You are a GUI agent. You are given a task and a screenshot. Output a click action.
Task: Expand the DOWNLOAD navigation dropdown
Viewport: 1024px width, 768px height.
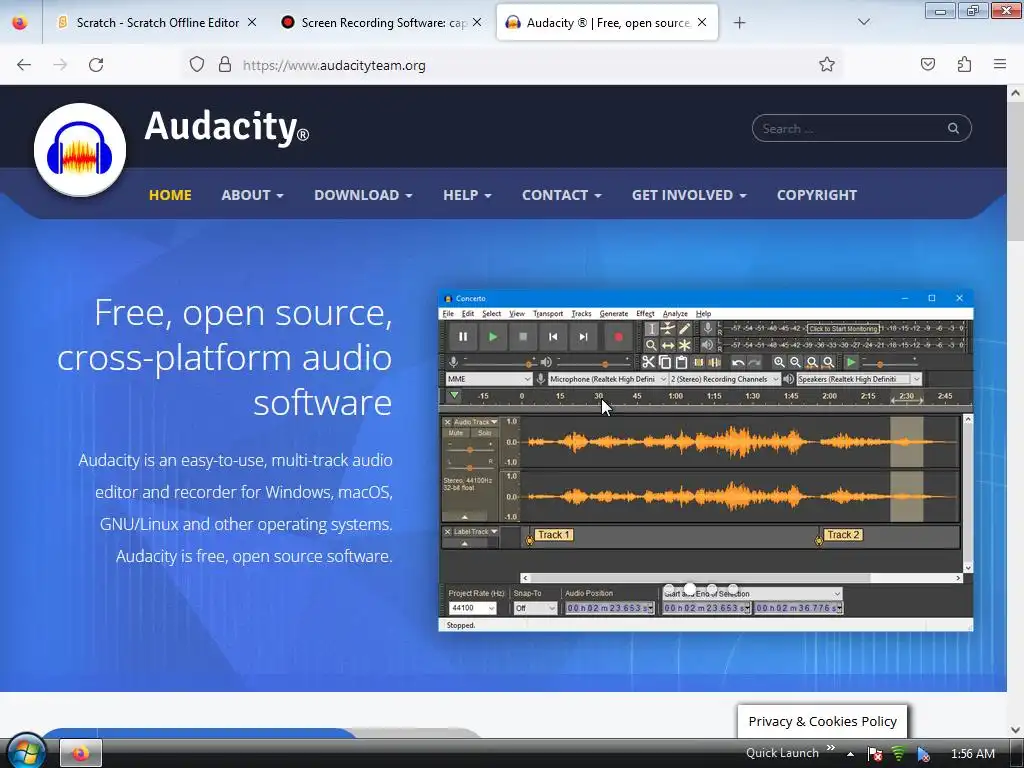363,195
